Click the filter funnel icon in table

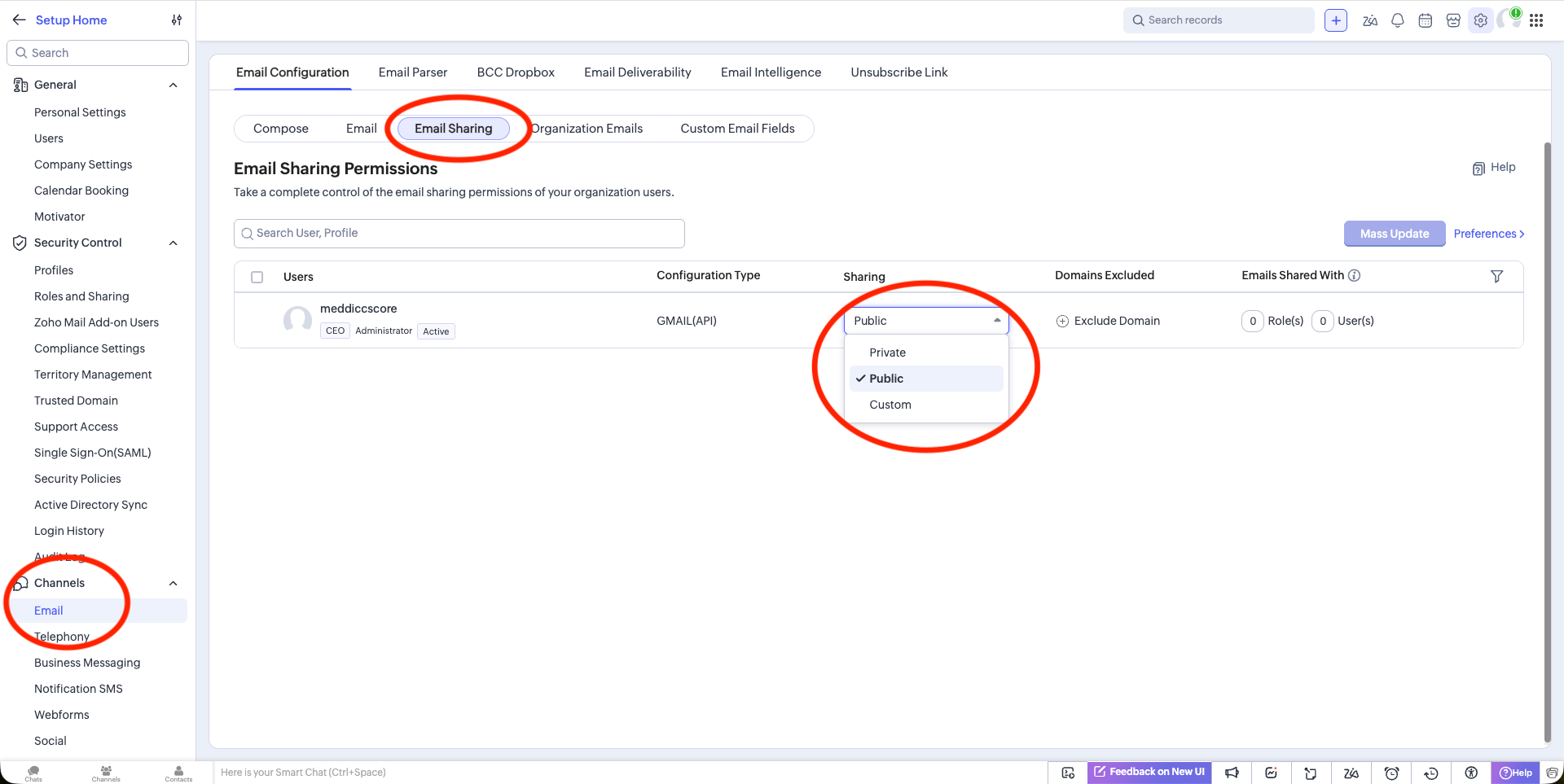[x=1496, y=276]
